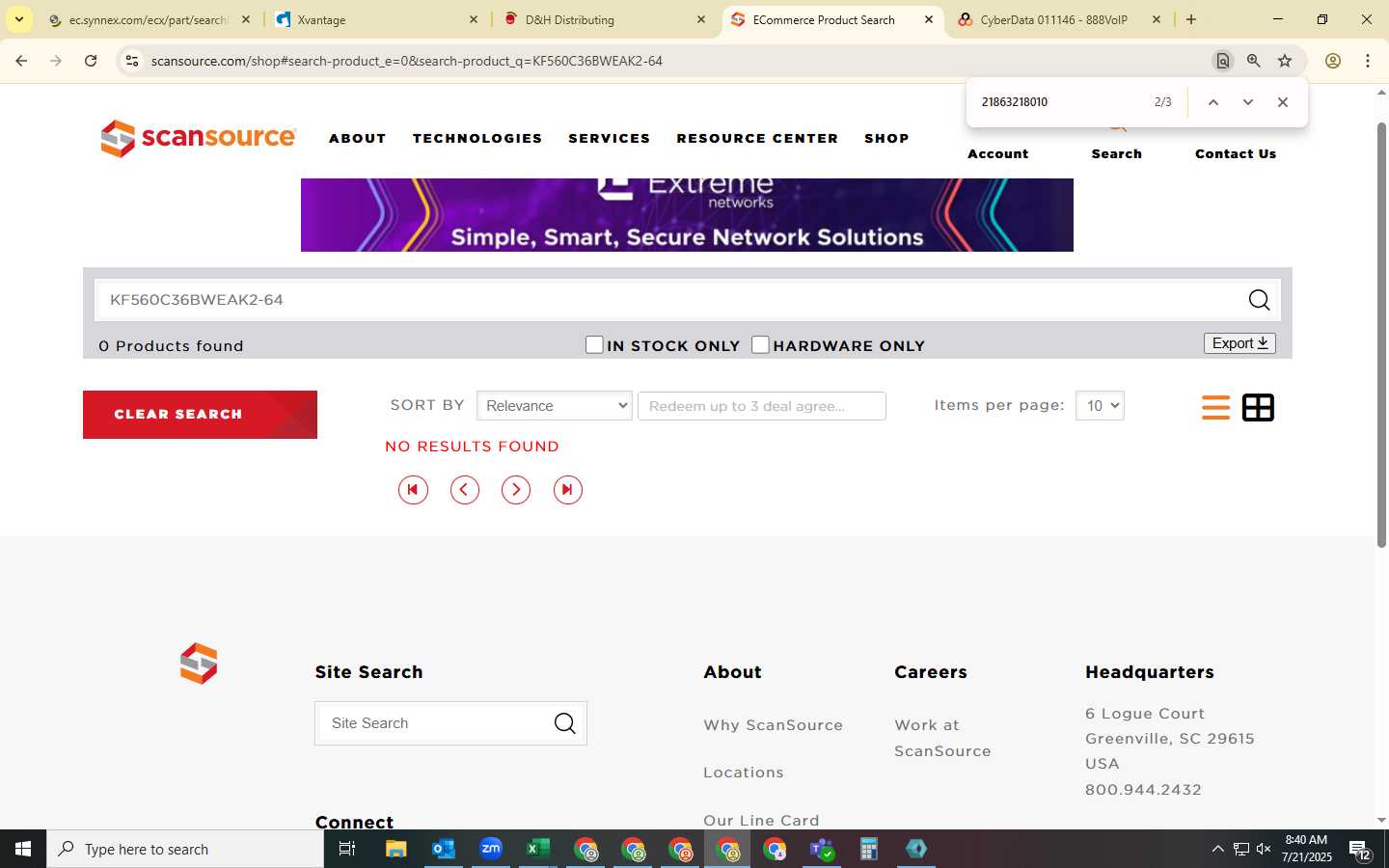1389x868 pixels.
Task: Go back in browser history
Action: coord(21,61)
